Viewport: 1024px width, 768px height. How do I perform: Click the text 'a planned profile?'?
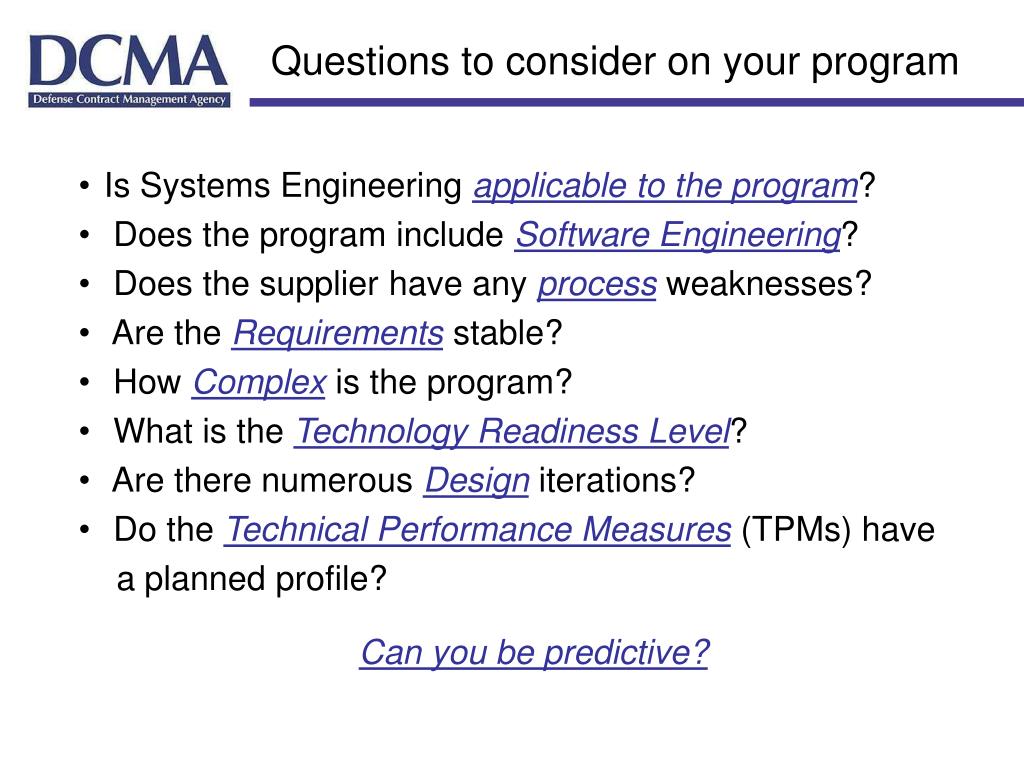click(251, 579)
